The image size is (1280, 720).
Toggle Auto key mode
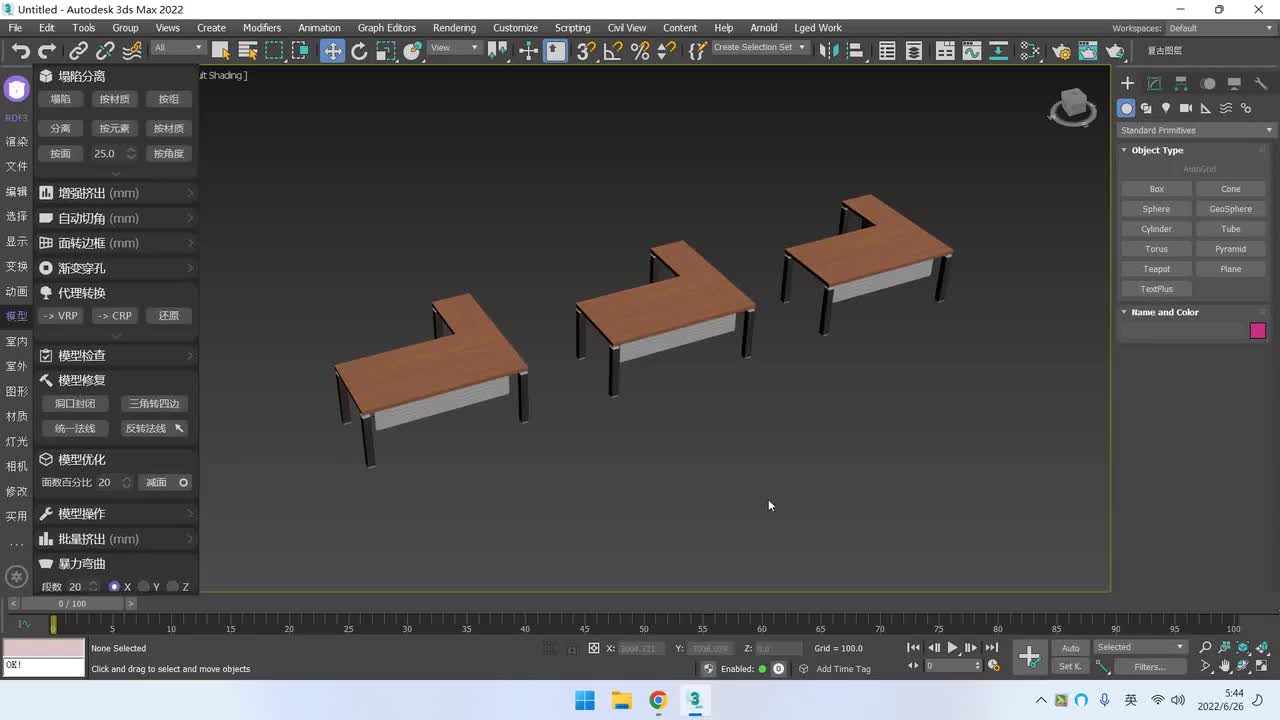tap(1070, 648)
